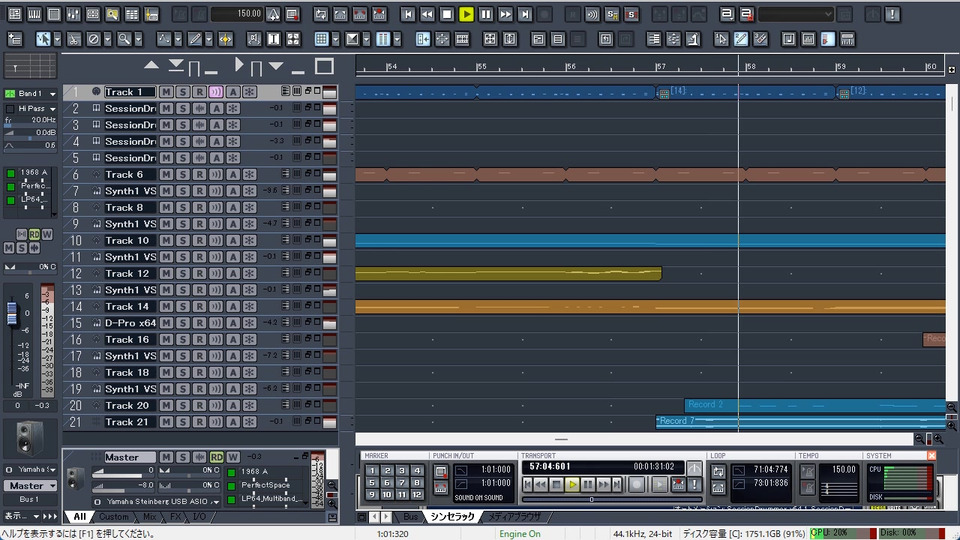The height and width of the screenshot is (540, 960).
Task: Select the Mix tab in track pane
Action: 148,517
